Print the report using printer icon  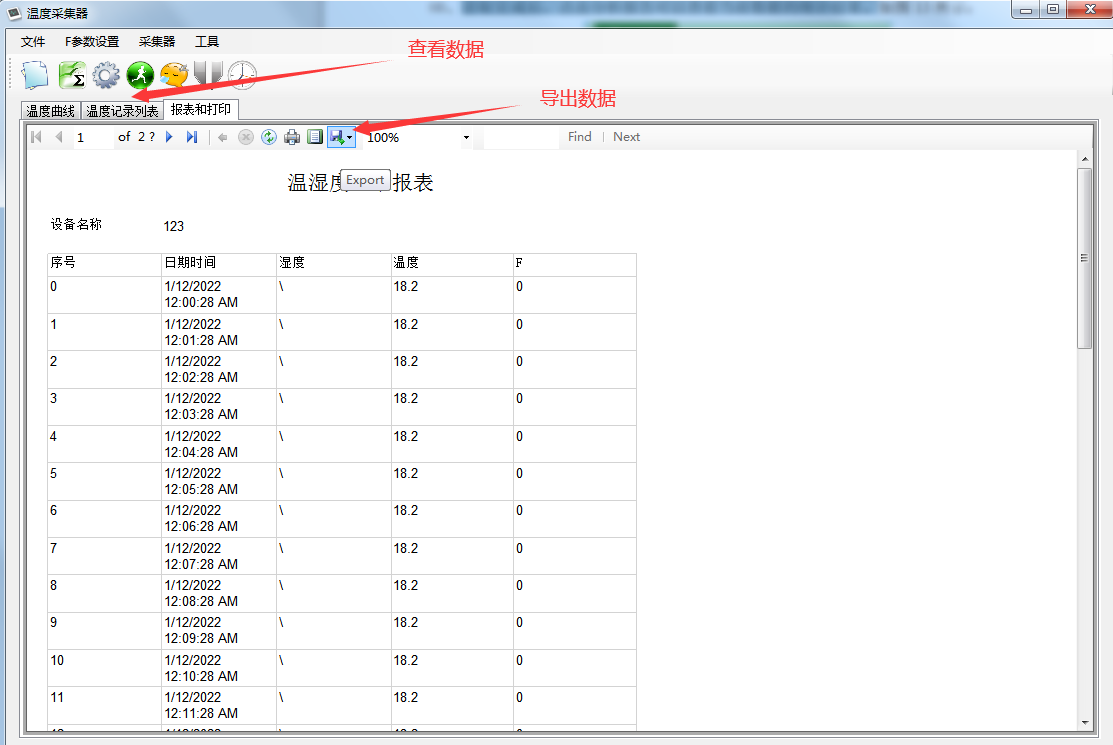(x=292, y=137)
